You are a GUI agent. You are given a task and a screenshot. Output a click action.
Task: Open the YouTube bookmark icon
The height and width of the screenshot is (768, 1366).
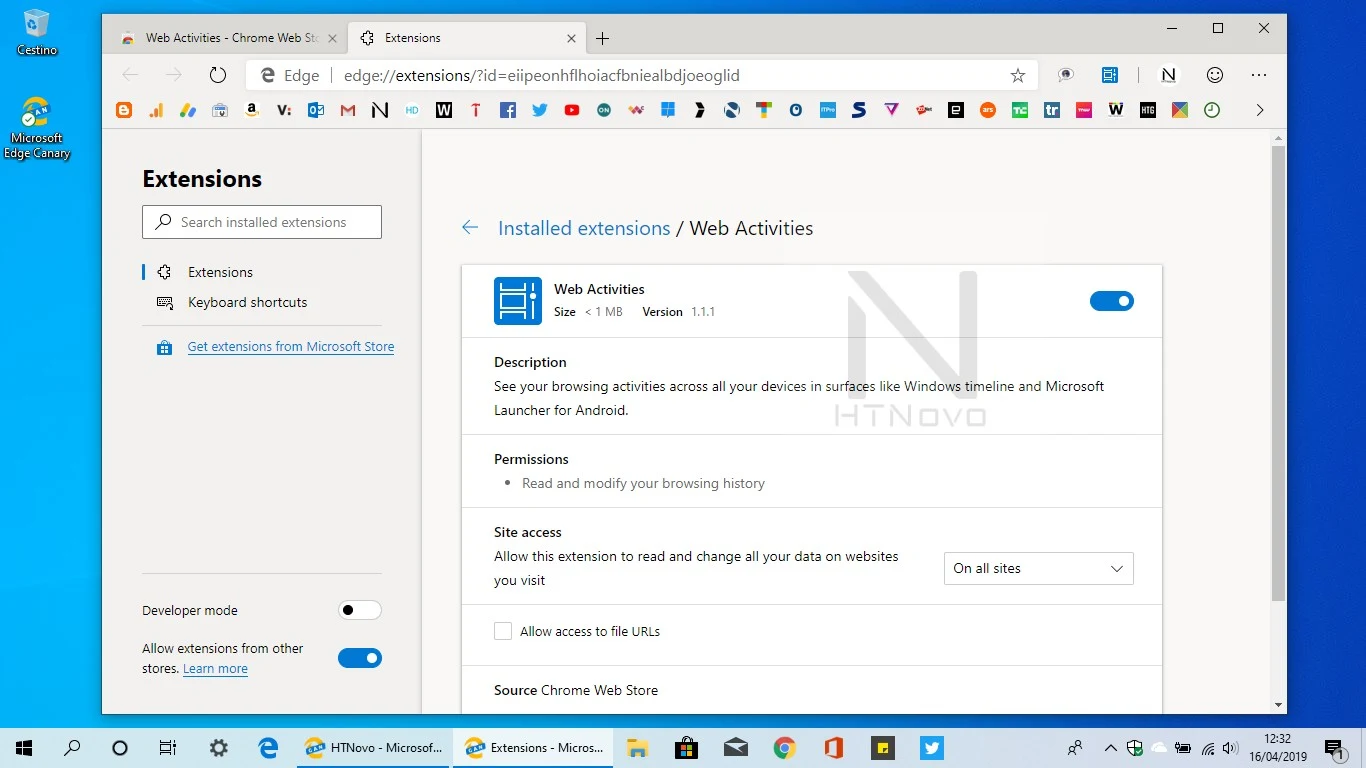click(x=572, y=111)
